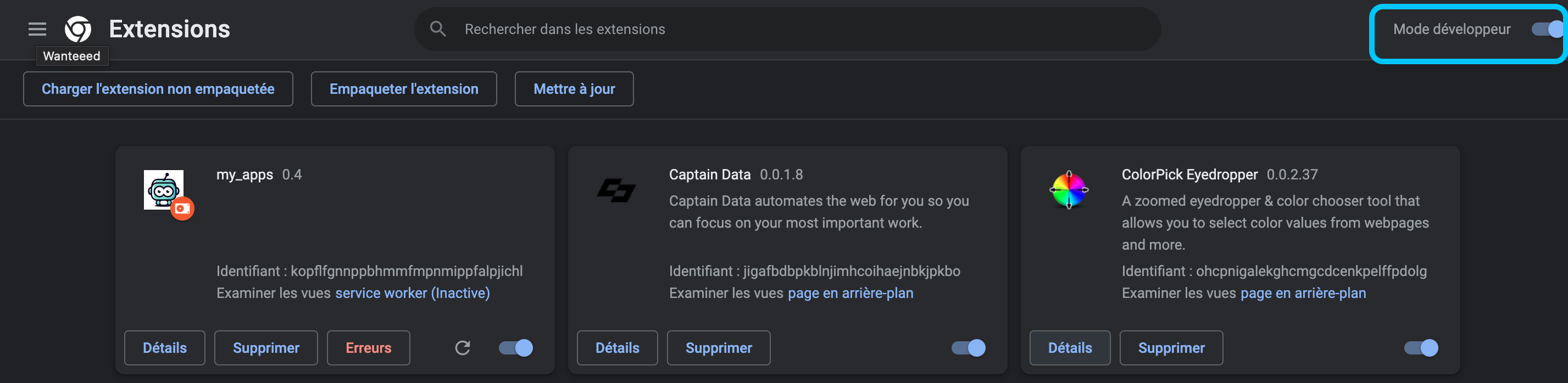1568x383 pixels.
Task: Click the Captain Data logo icon
Action: (x=616, y=190)
